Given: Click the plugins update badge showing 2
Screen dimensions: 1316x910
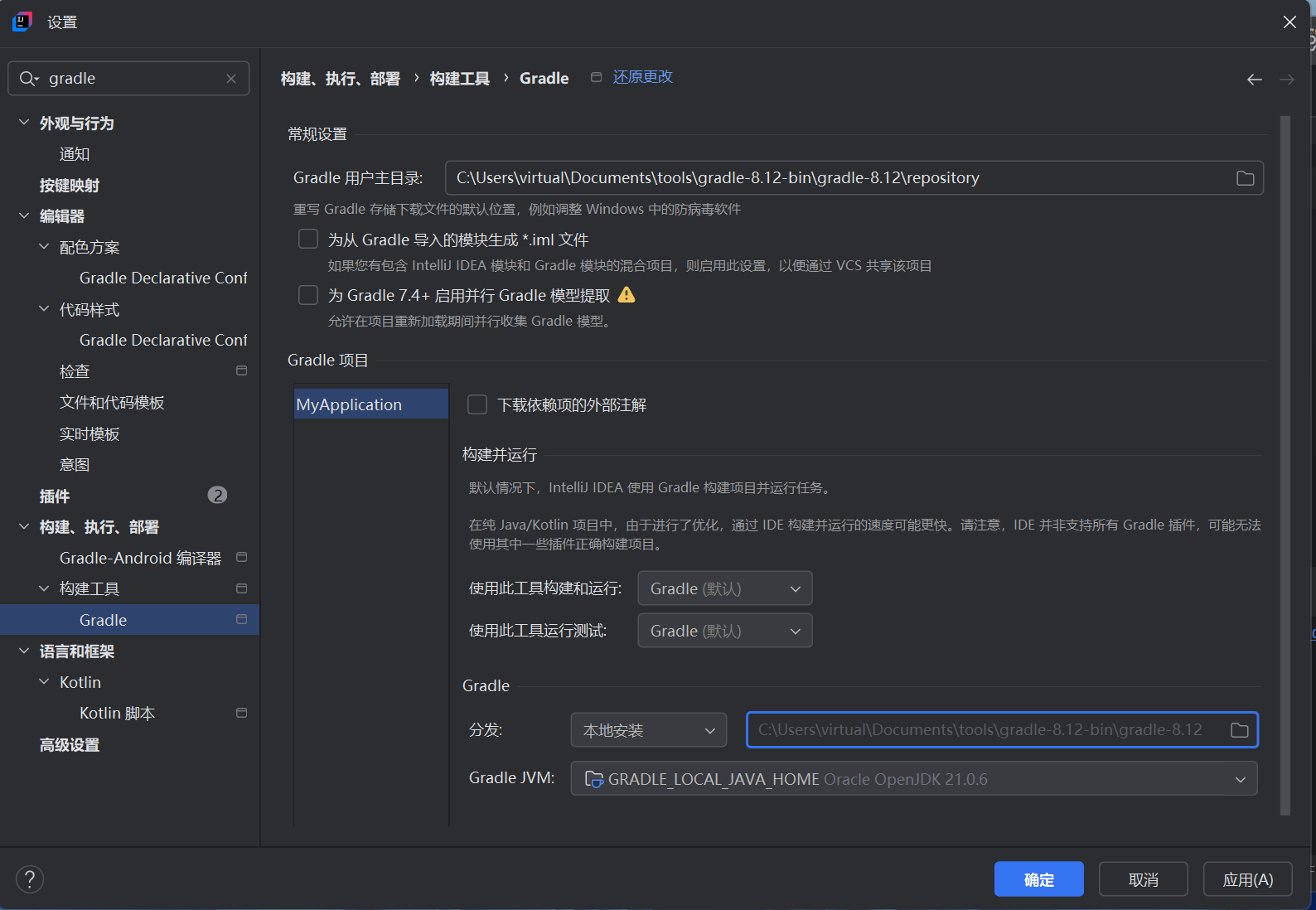Looking at the screenshot, I should 217,495.
